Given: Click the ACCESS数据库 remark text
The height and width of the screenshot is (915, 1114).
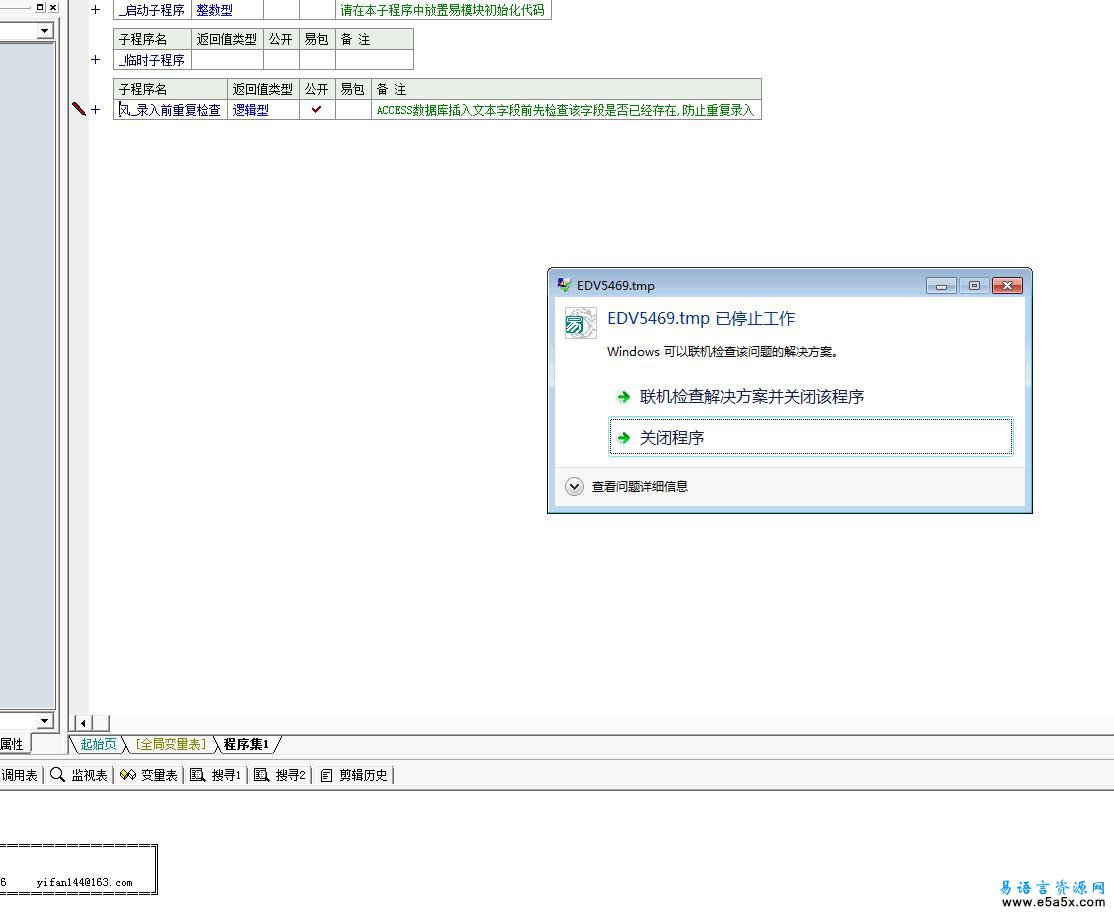Looking at the screenshot, I should [565, 110].
